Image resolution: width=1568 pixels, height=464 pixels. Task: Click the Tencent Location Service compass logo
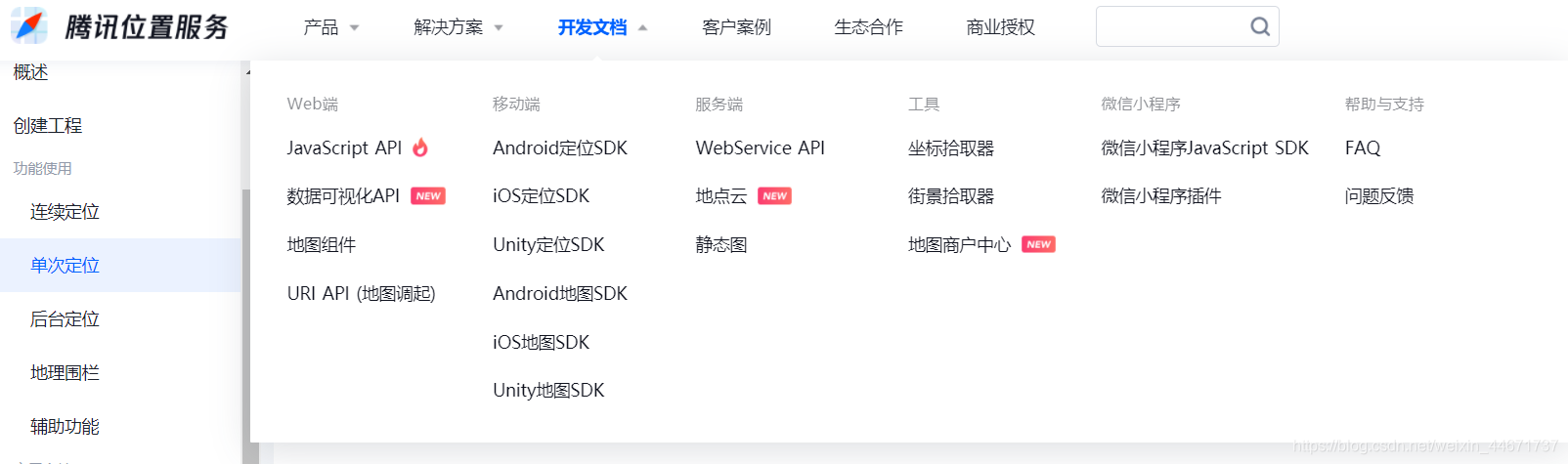pos(28,26)
